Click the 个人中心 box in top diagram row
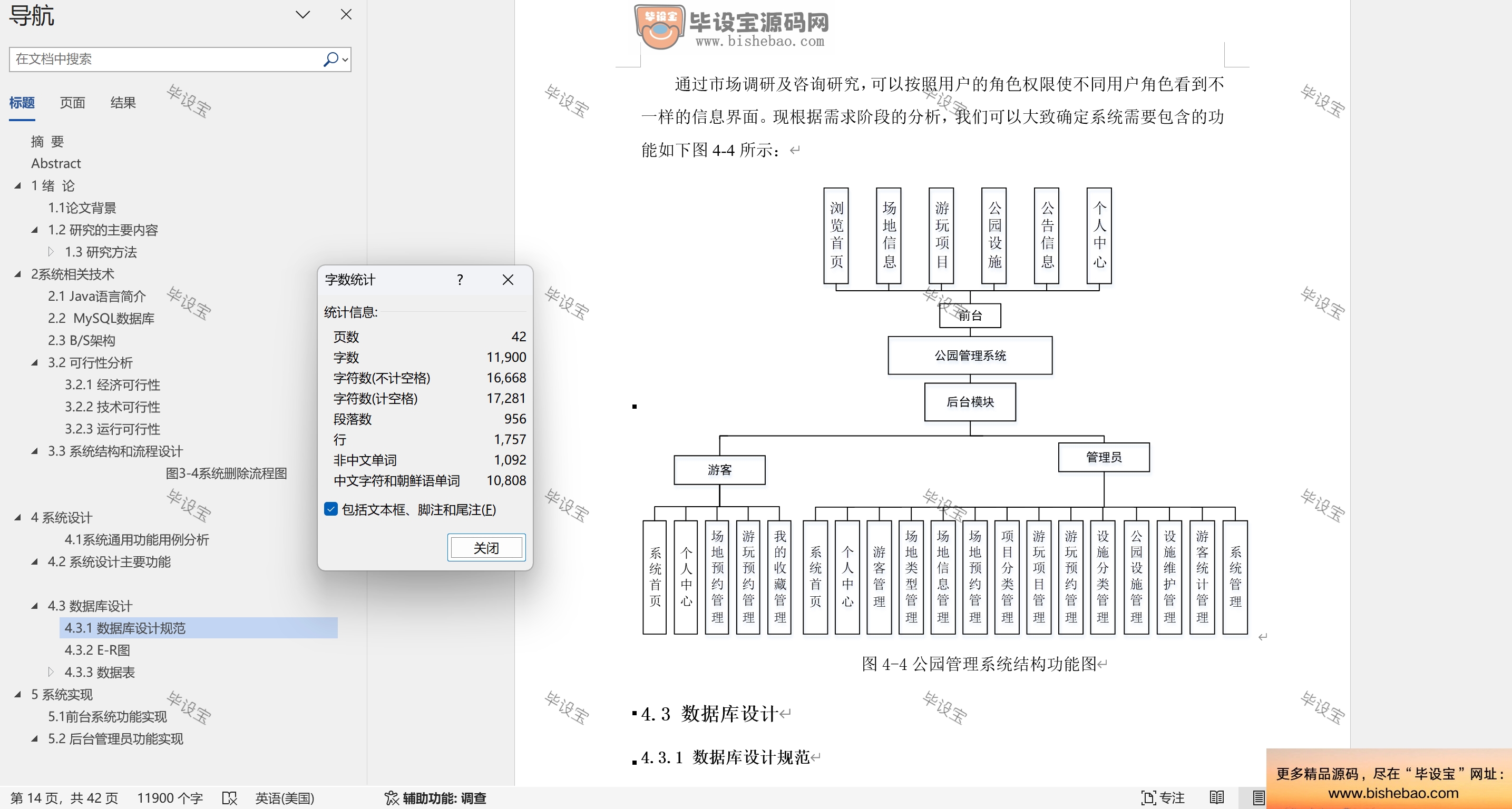Image resolution: width=1512 pixels, height=809 pixels. pyautogui.click(x=1099, y=236)
